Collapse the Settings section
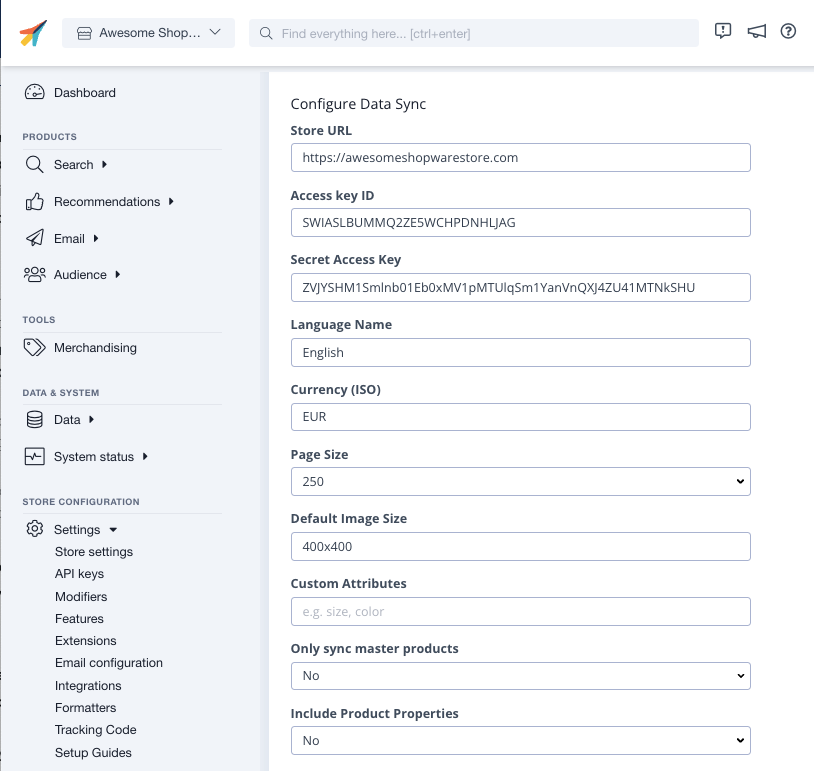The width and height of the screenshot is (814, 771). pos(78,530)
